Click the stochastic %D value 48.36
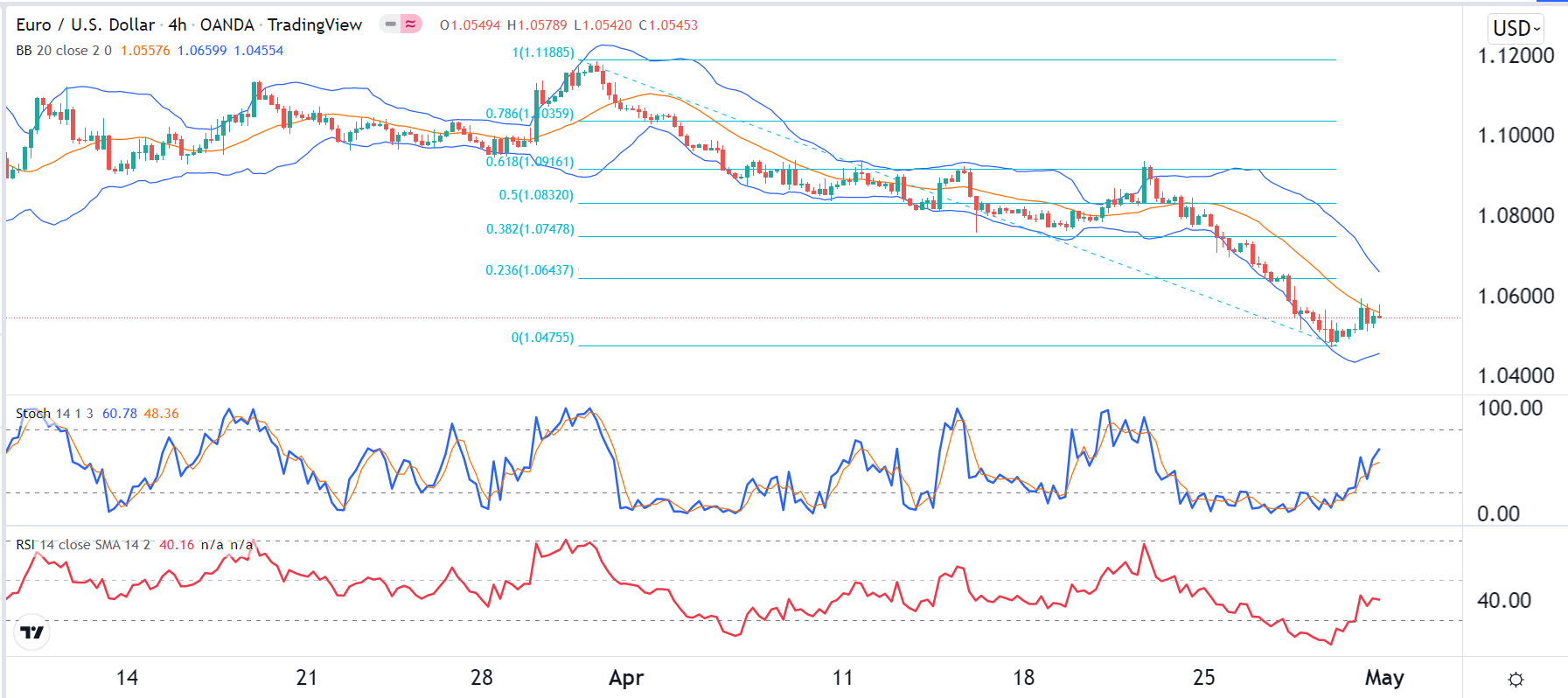 pyautogui.click(x=161, y=414)
